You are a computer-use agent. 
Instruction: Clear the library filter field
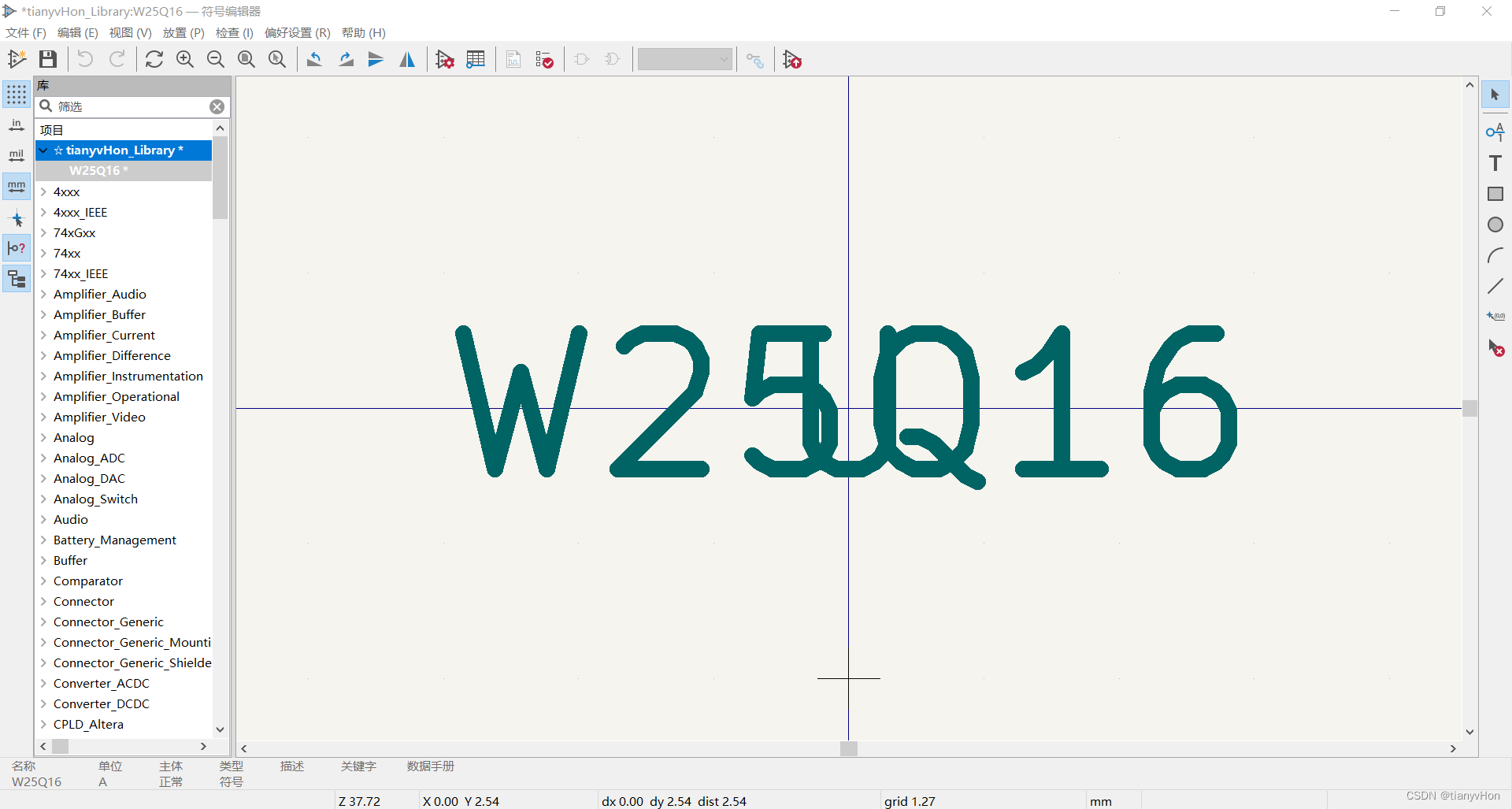tap(217, 106)
